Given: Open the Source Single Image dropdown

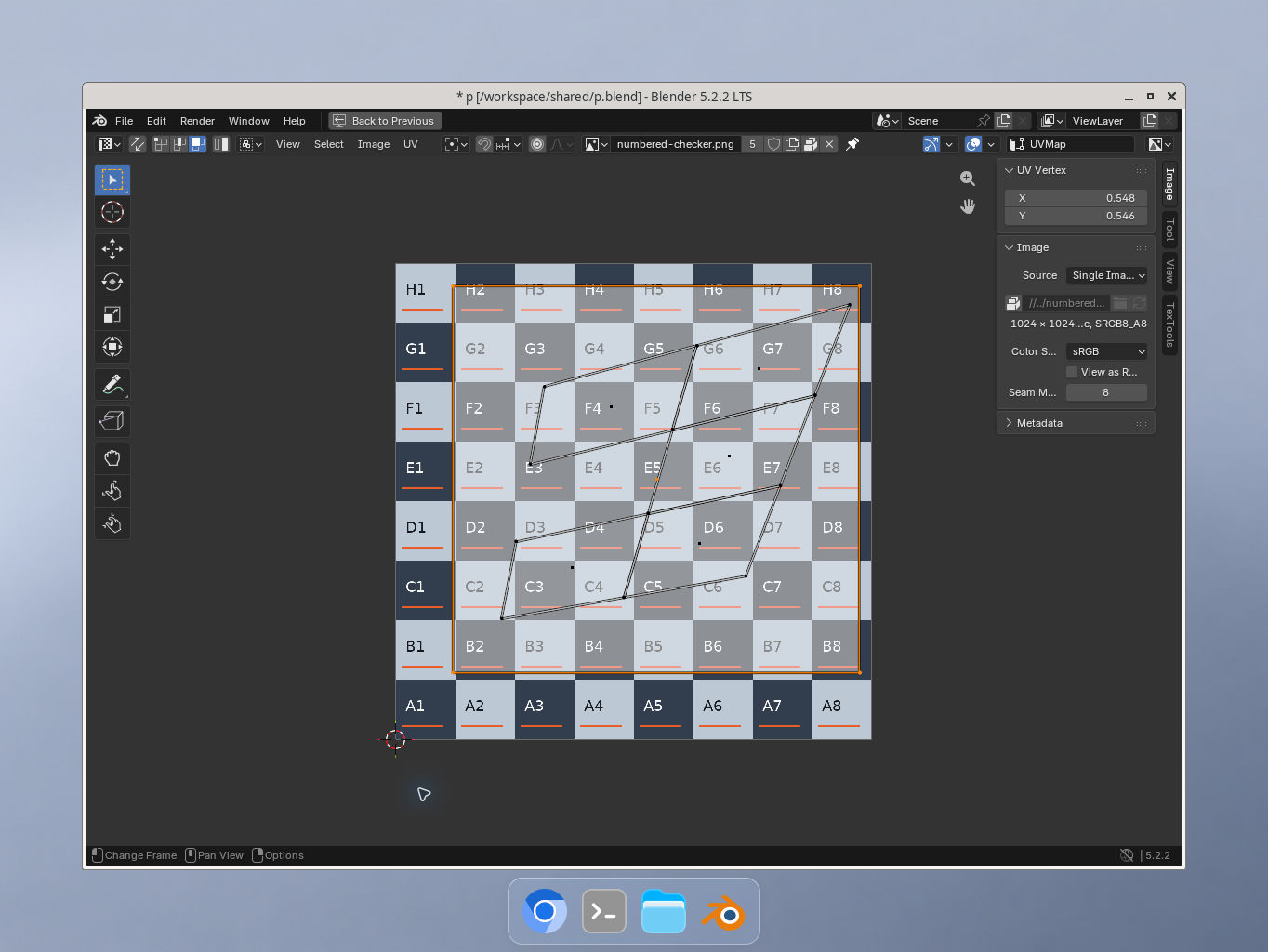Looking at the screenshot, I should coord(1106,275).
